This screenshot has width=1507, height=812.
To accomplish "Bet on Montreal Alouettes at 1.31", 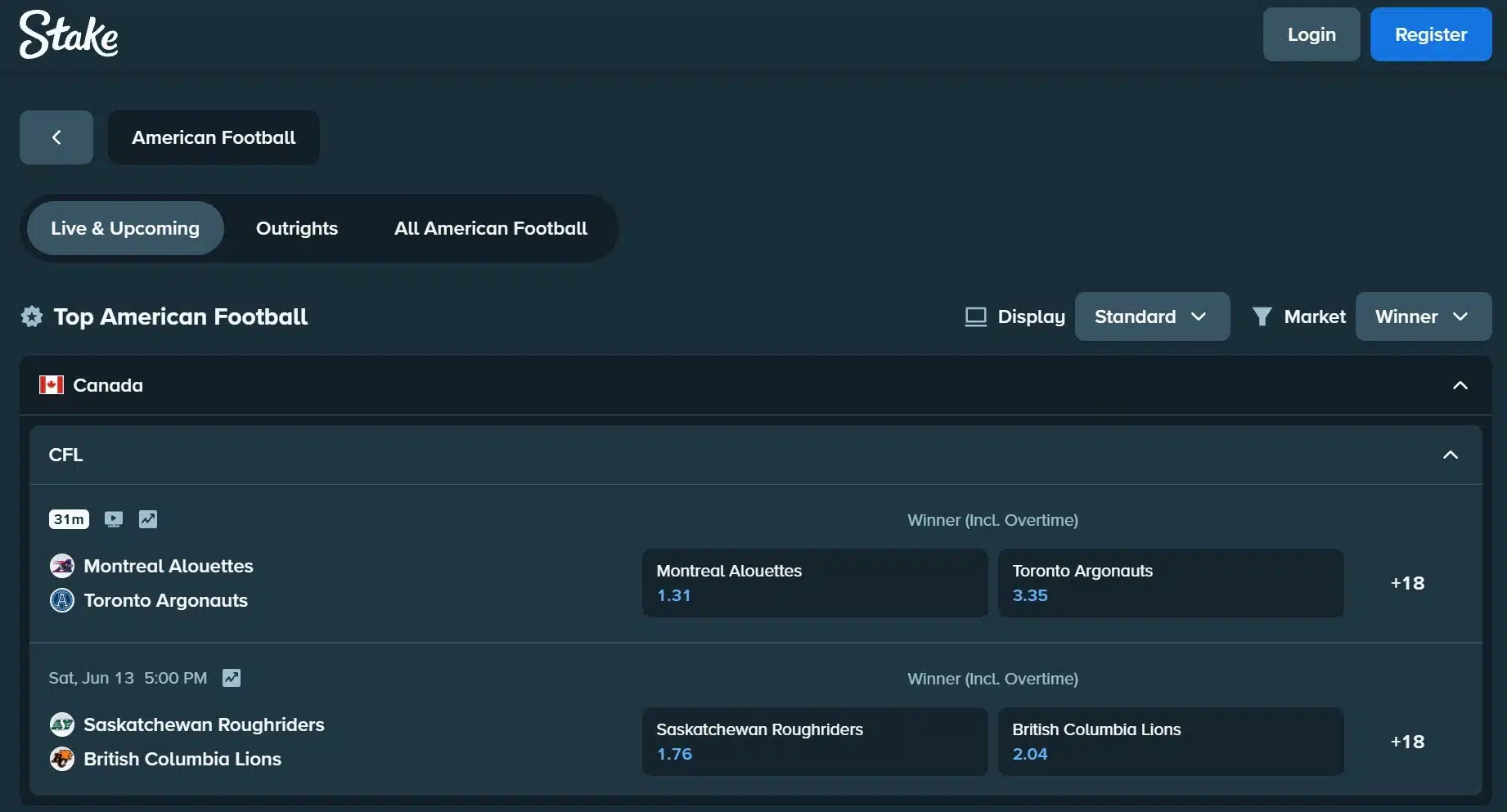I will [815, 583].
